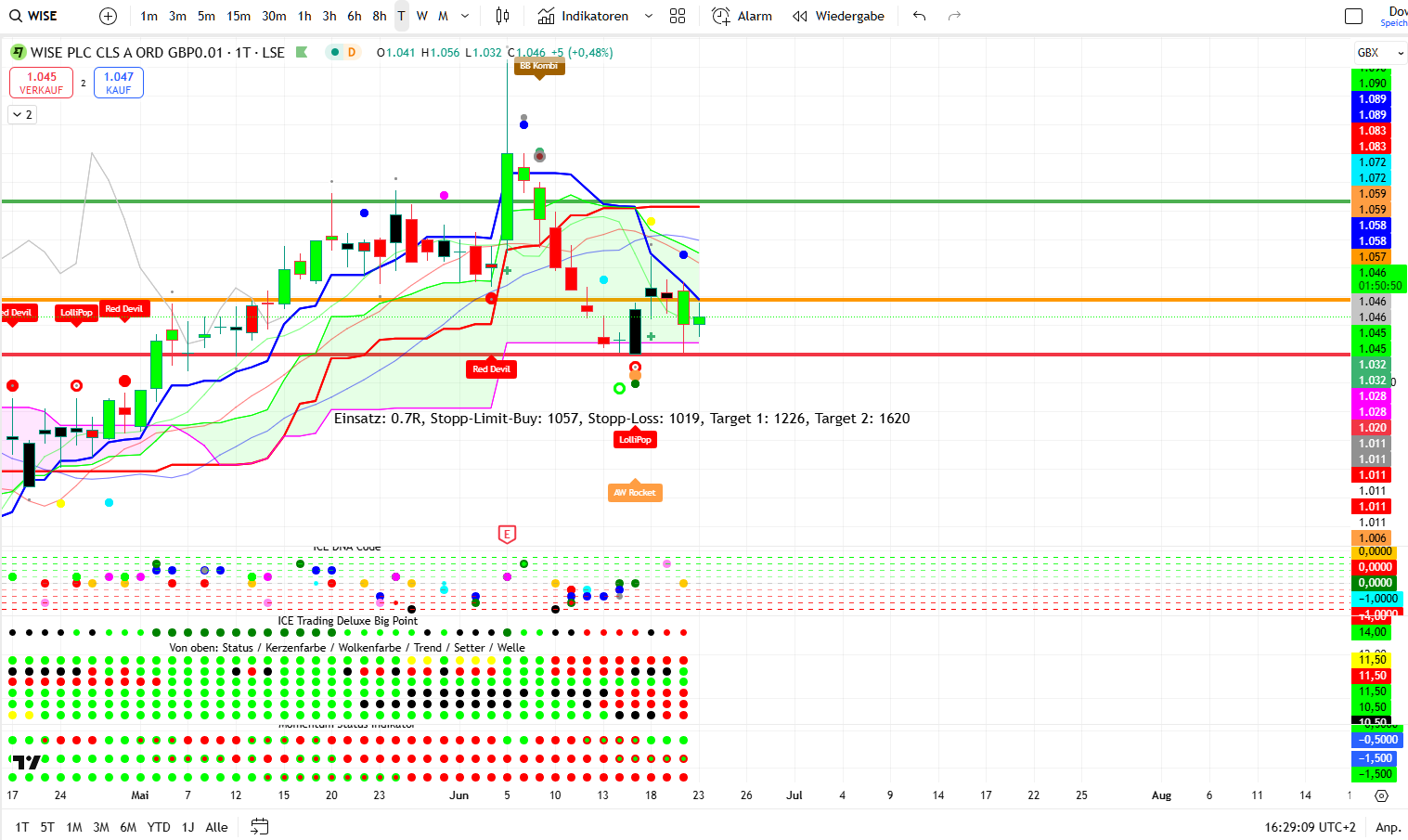Collapse the indicator legend showing 2
This screenshot has width=1408, height=840.
tap(22, 114)
